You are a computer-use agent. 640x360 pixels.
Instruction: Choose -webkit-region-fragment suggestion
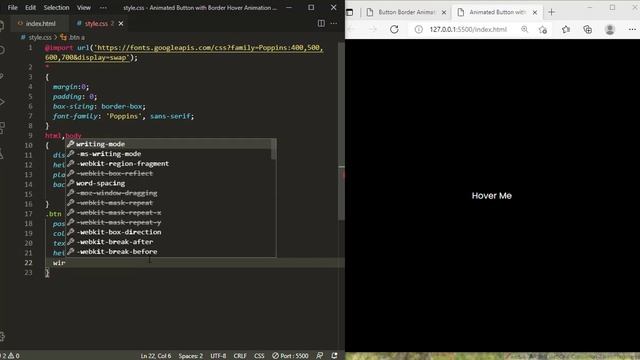171,163
